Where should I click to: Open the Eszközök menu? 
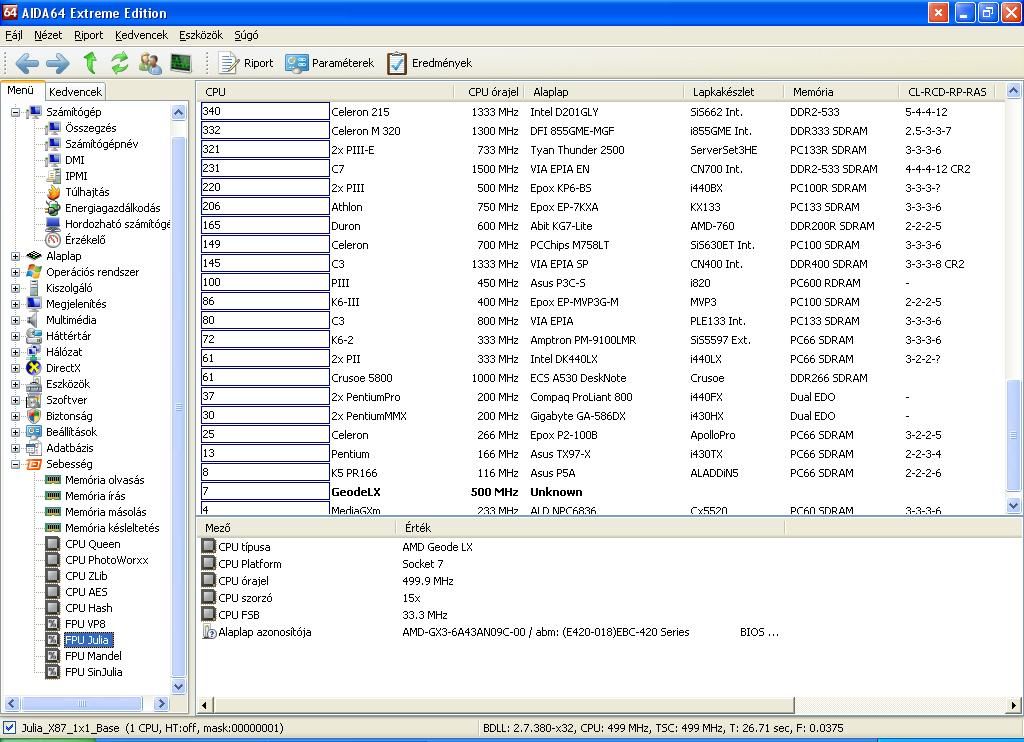pos(201,35)
